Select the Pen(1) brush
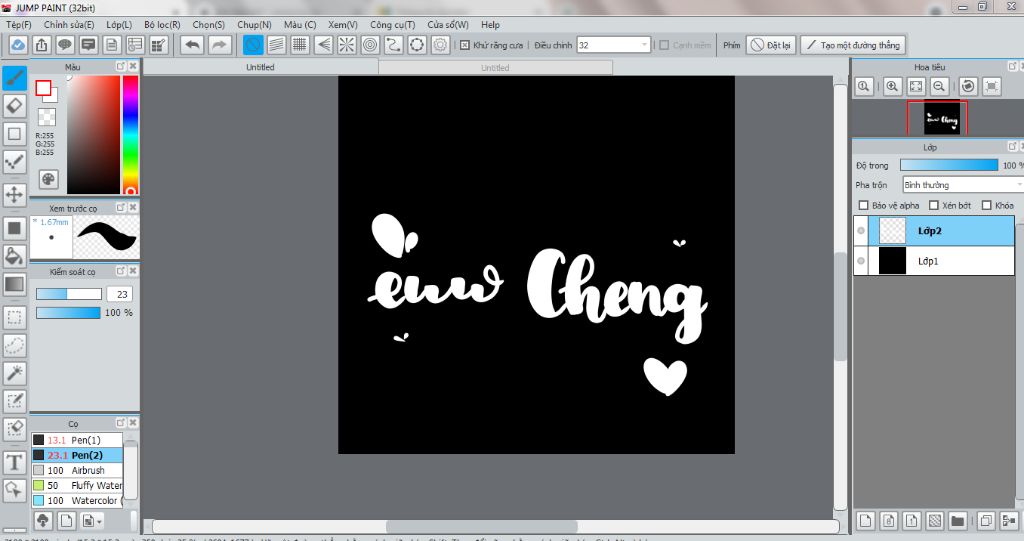Image resolution: width=1024 pixels, height=541 pixels. click(x=77, y=440)
